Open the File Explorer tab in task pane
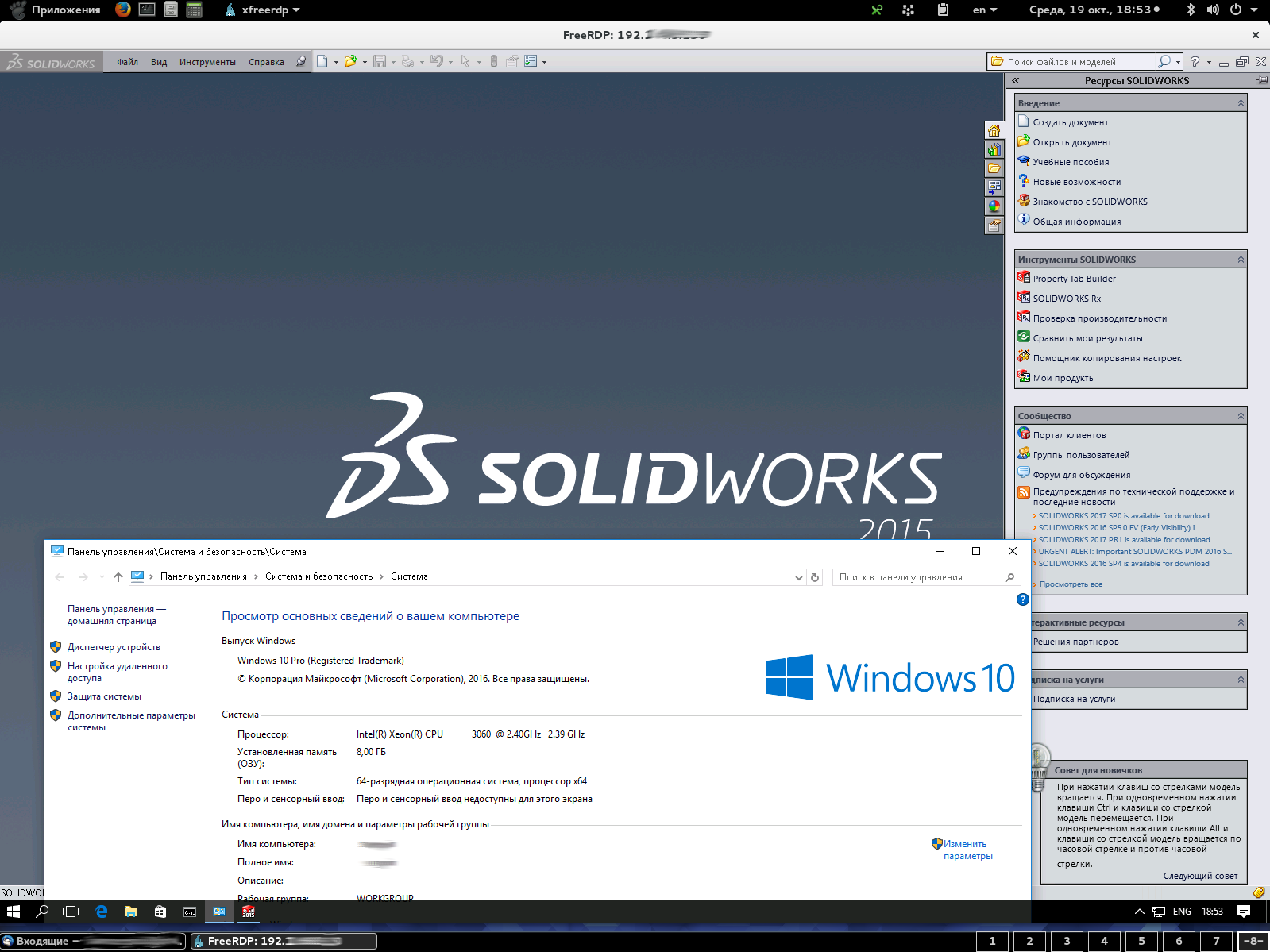This screenshot has height=952, width=1270. click(994, 168)
